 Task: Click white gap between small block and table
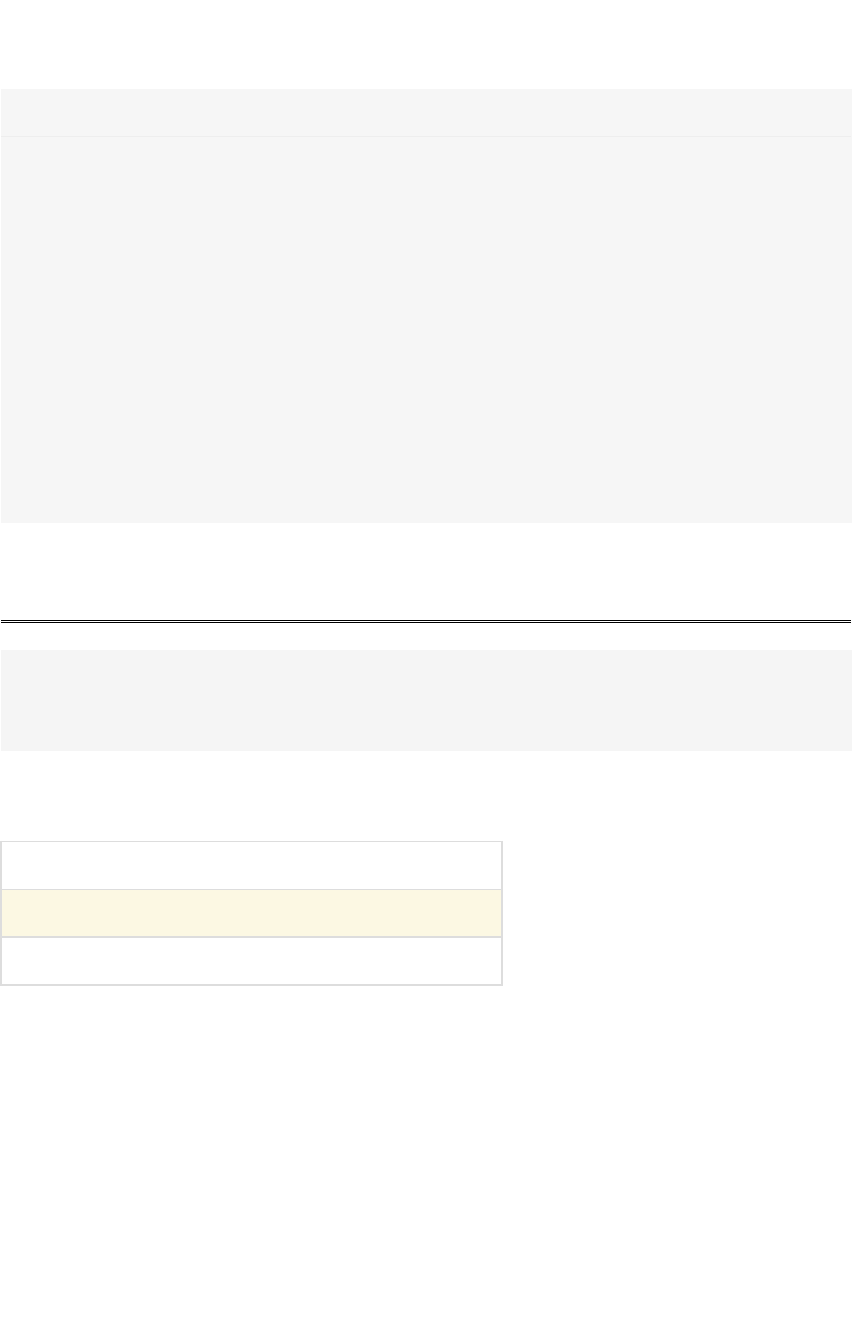(x=426, y=796)
